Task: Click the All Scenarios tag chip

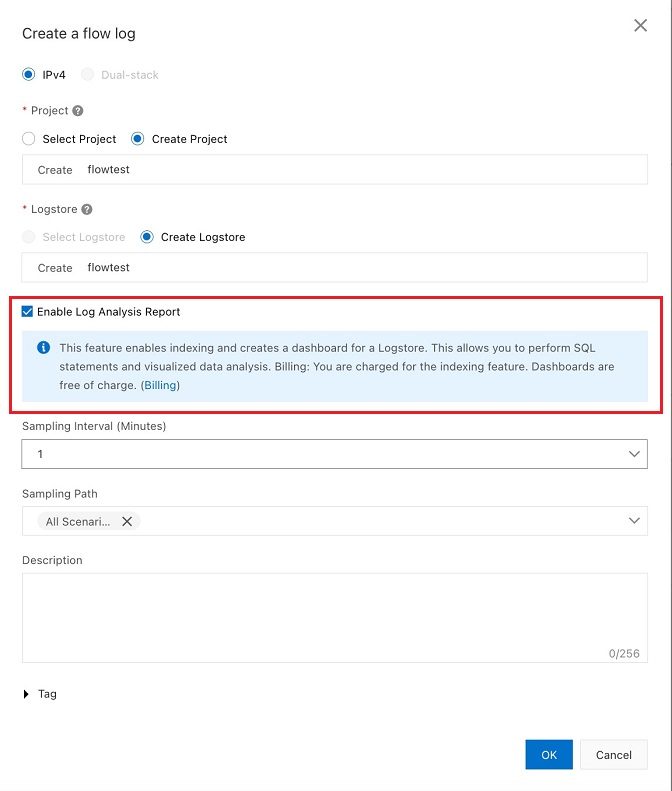Action: (x=78, y=521)
